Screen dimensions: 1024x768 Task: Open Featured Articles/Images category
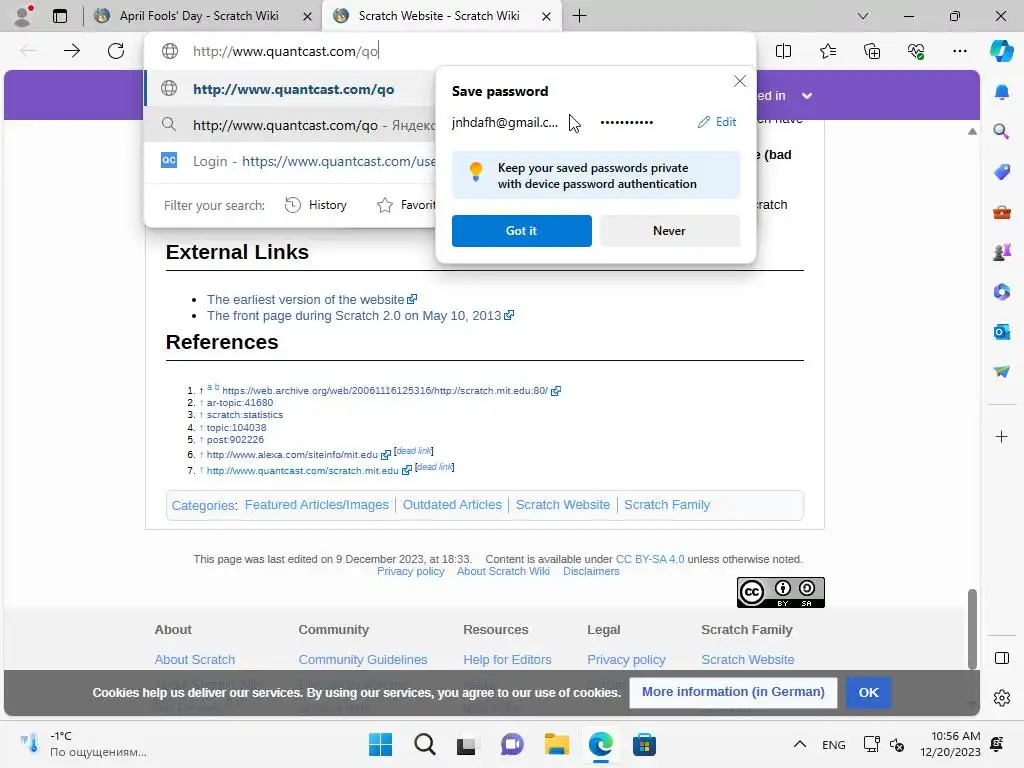pyautogui.click(x=317, y=505)
